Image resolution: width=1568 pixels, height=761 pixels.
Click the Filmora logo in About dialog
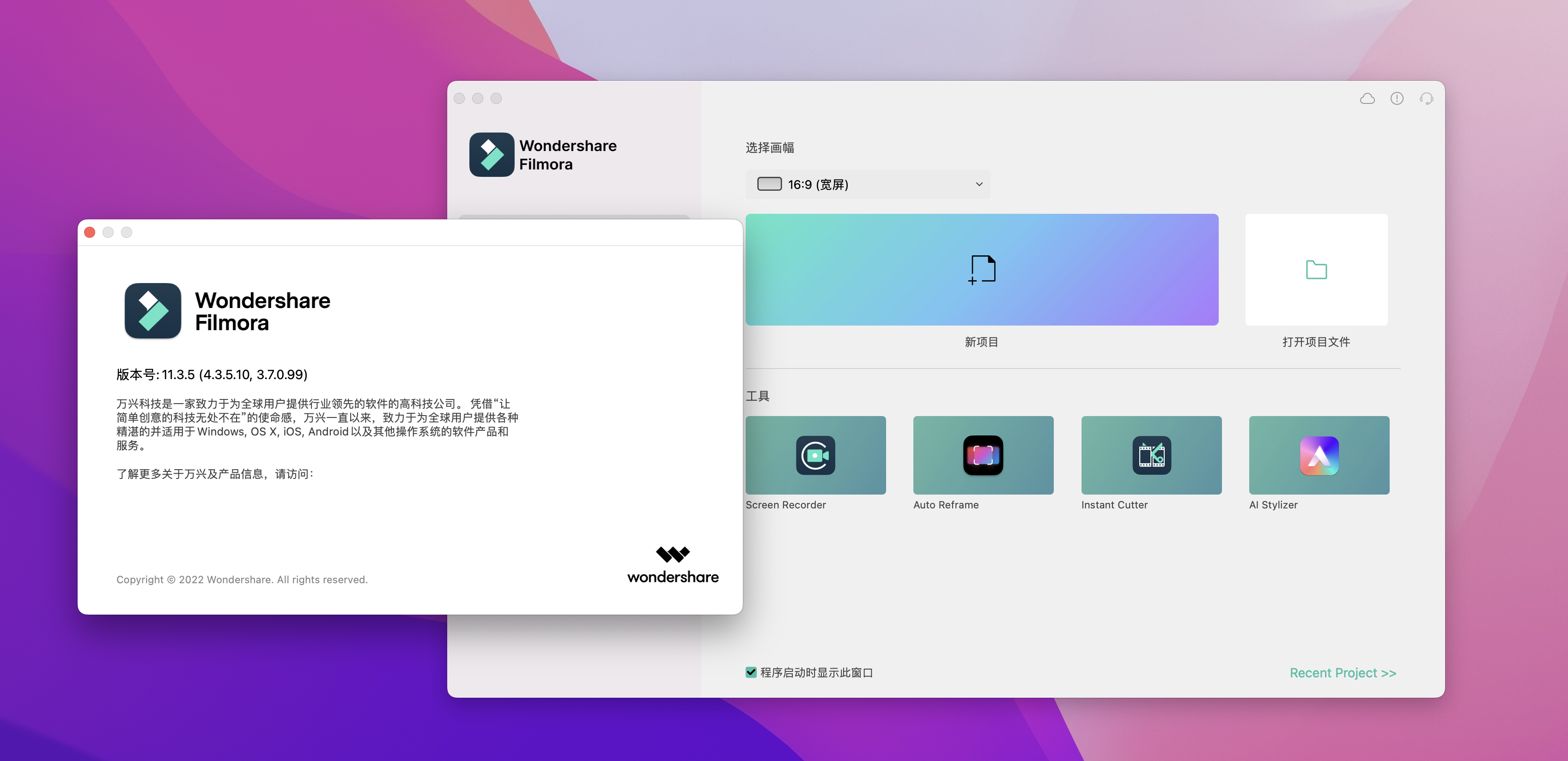click(153, 311)
